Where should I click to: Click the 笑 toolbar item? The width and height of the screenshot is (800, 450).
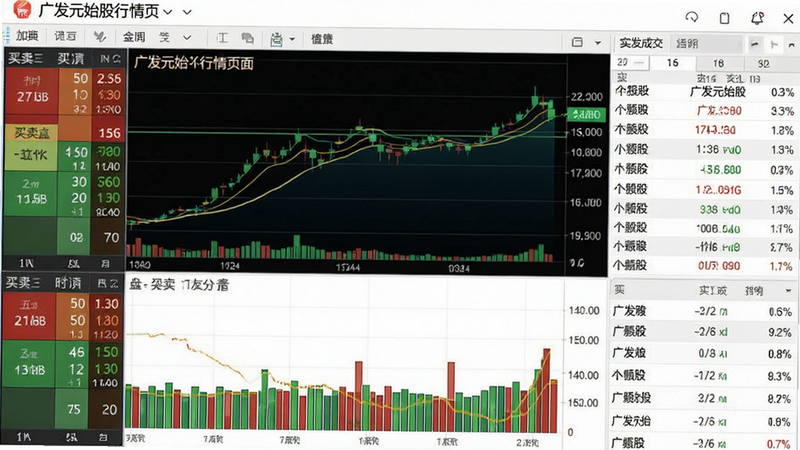tap(164, 37)
